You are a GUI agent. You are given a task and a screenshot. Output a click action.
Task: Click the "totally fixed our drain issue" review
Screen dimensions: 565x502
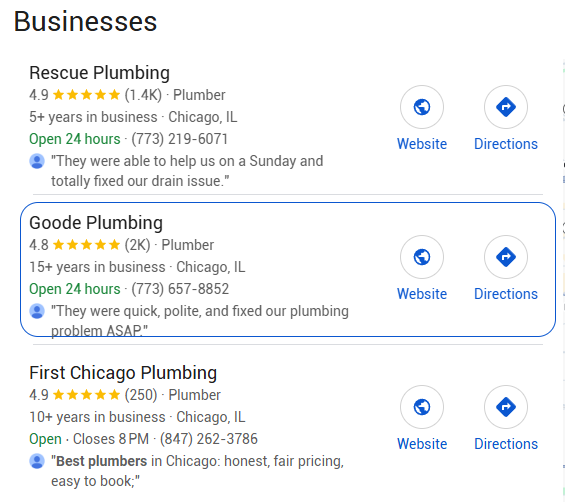(x=187, y=171)
